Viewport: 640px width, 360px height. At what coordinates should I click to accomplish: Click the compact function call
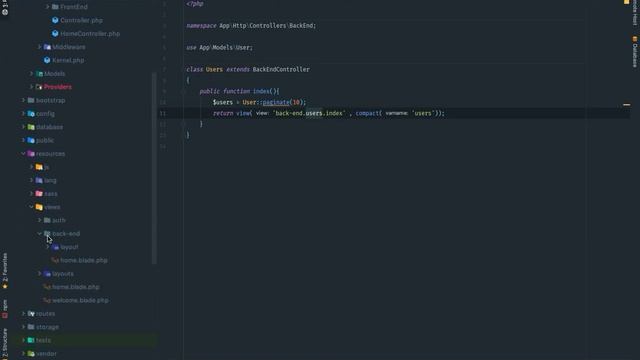click(x=367, y=113)
